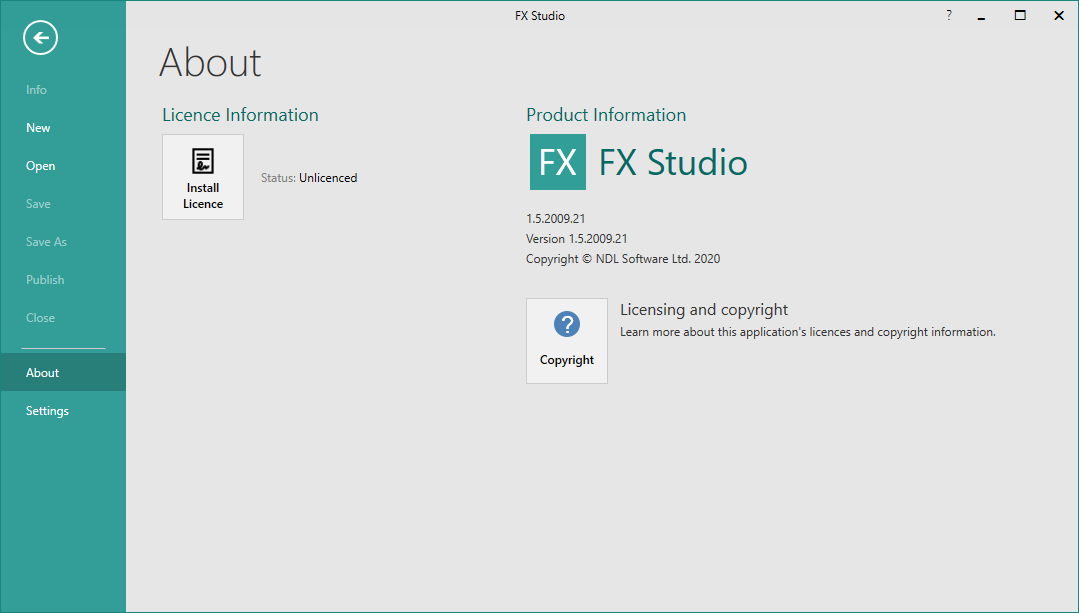Select the FX product badge
This screenshot has width=1079, height=613.
click(x=557, y=162)
